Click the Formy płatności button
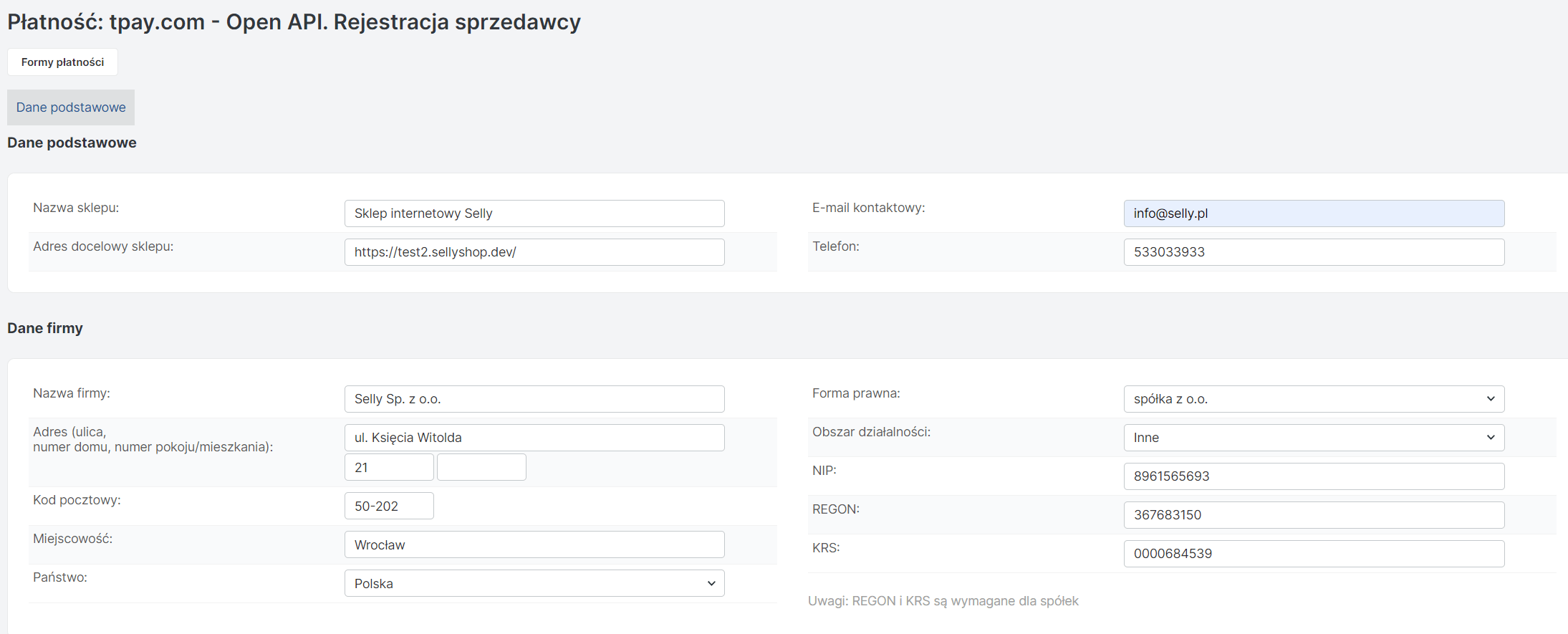 [62, 62]
